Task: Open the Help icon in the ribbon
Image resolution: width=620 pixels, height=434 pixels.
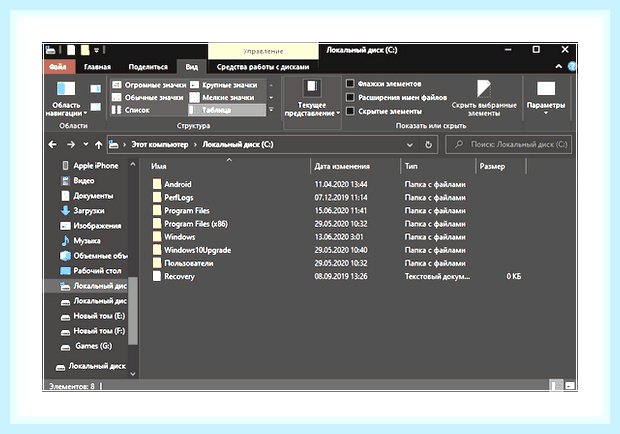Action: pyautogui.click(x=572, y=66)
